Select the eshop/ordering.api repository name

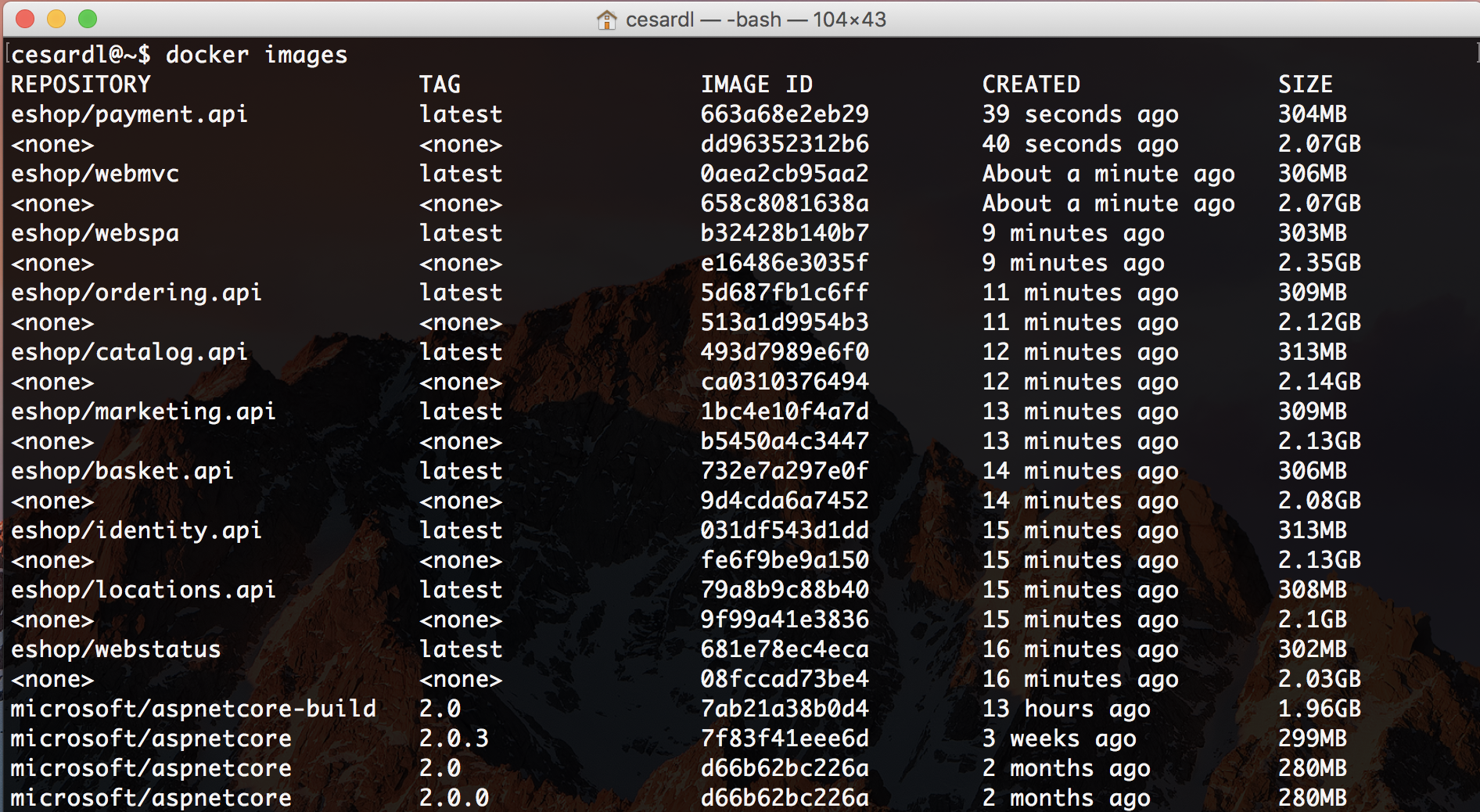click(x=136, y=293)
